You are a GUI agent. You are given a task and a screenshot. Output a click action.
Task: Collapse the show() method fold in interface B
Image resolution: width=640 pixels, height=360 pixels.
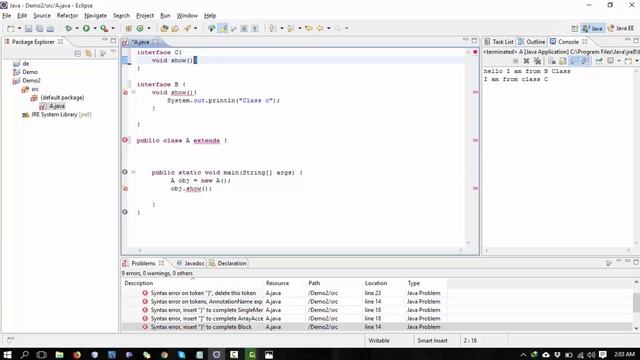[x=133, y=92]
